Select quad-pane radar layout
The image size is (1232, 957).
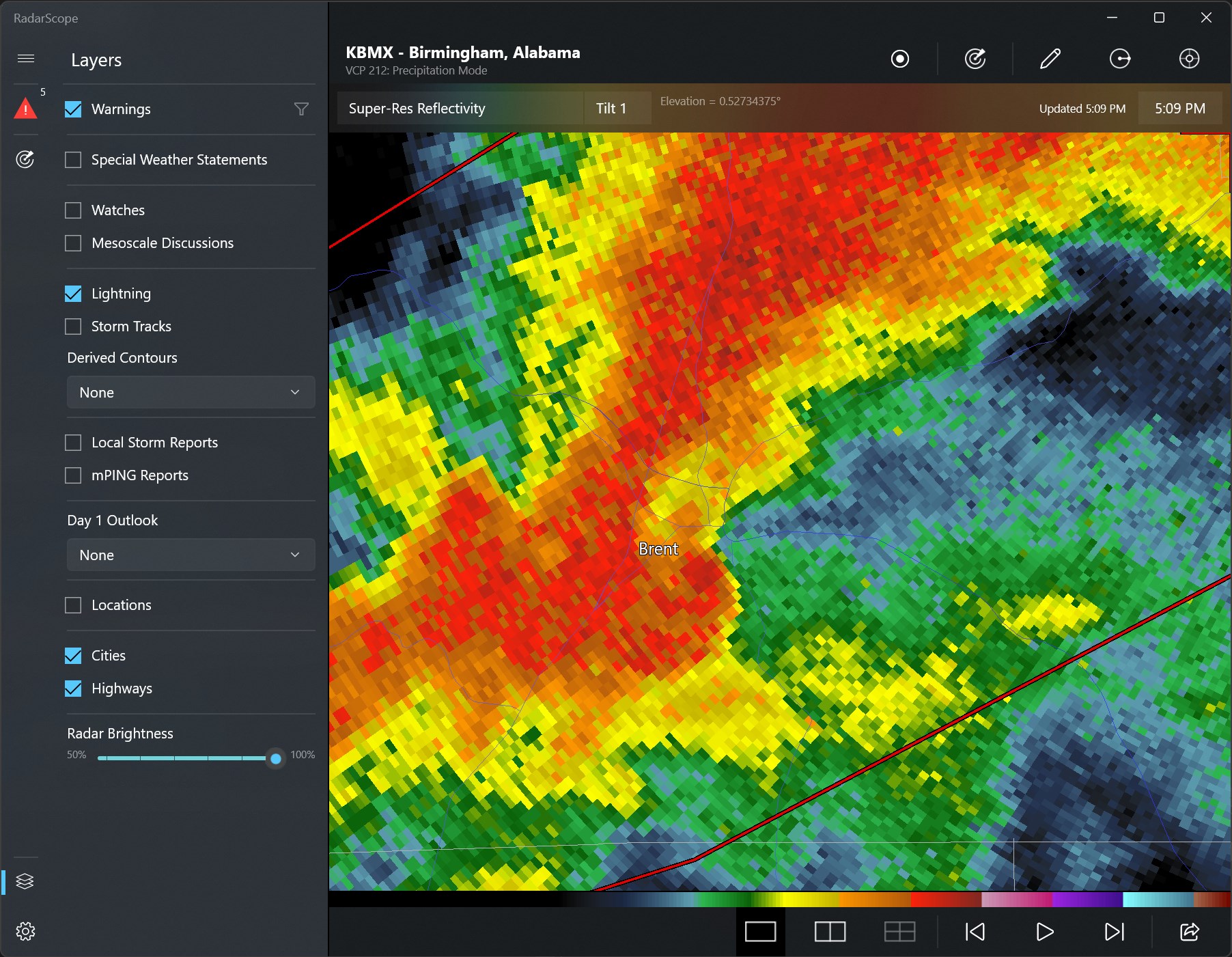[x=899, y=931]
